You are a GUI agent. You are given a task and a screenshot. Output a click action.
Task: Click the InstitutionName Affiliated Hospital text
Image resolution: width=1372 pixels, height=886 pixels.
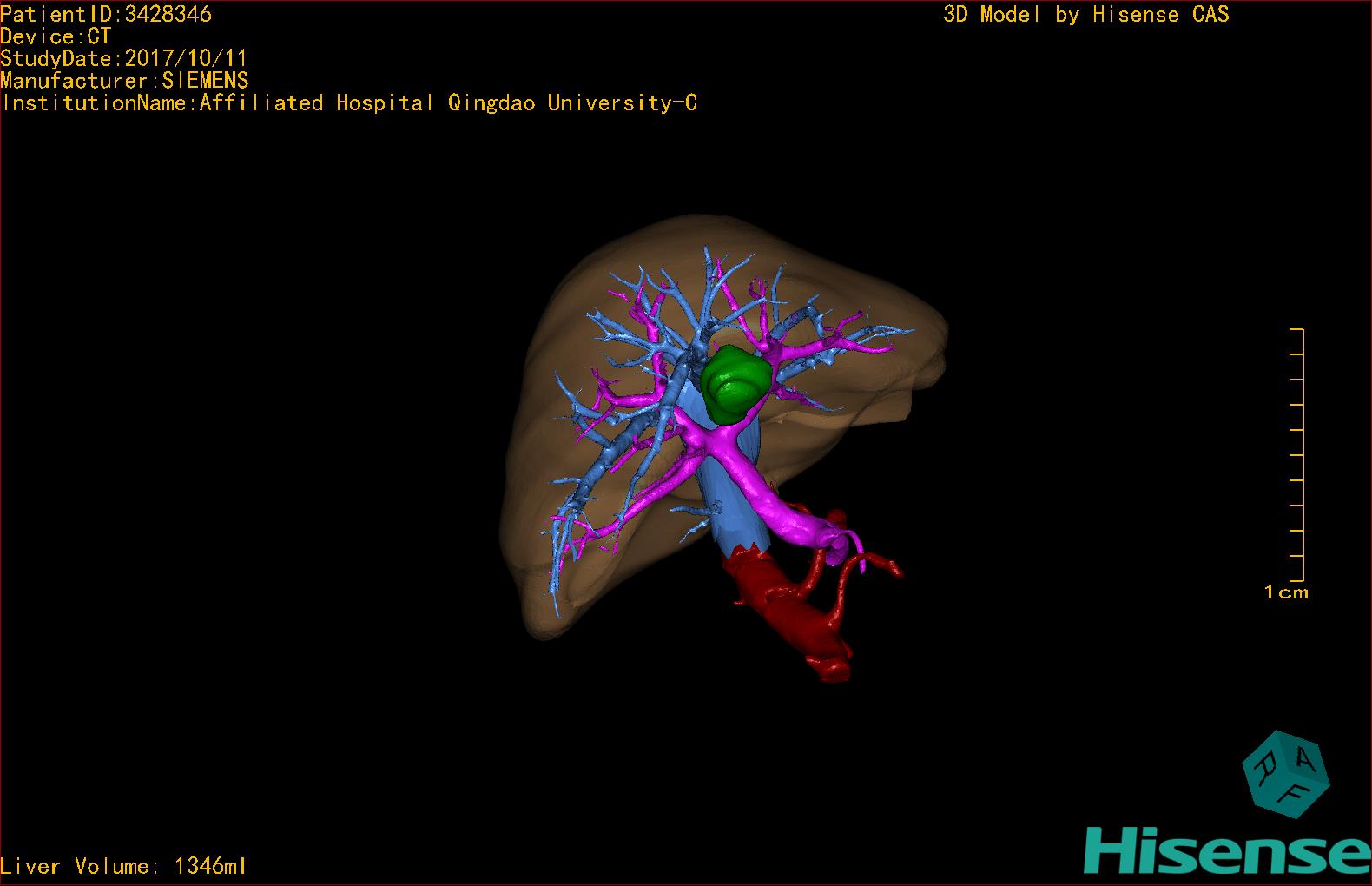(349, 103)
